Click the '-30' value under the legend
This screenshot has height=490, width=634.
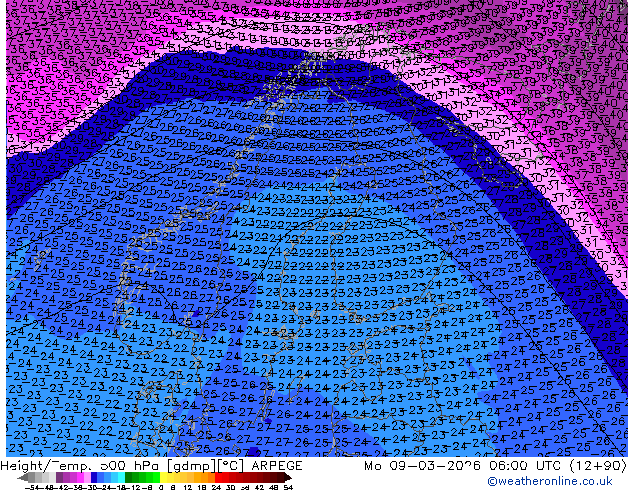[x=92, y=487]
